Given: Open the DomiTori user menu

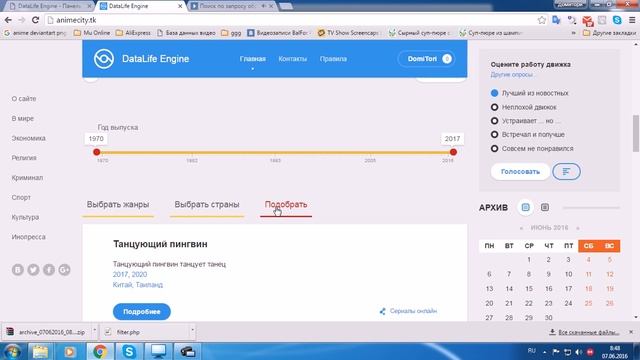Looking at the screenshot, I should coord(427,59).
